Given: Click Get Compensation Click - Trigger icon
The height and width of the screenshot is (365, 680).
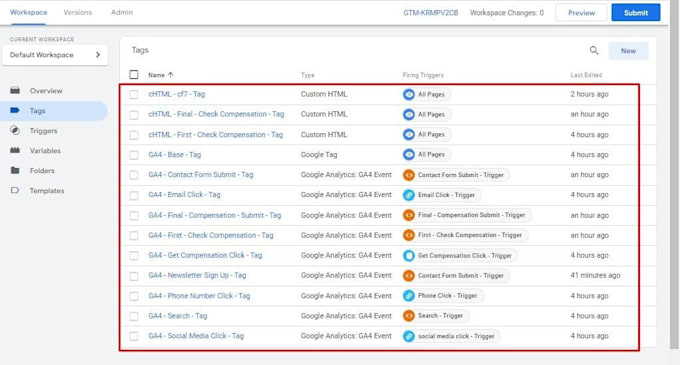Looking at the screenshot, I should [x=409, y=255].
